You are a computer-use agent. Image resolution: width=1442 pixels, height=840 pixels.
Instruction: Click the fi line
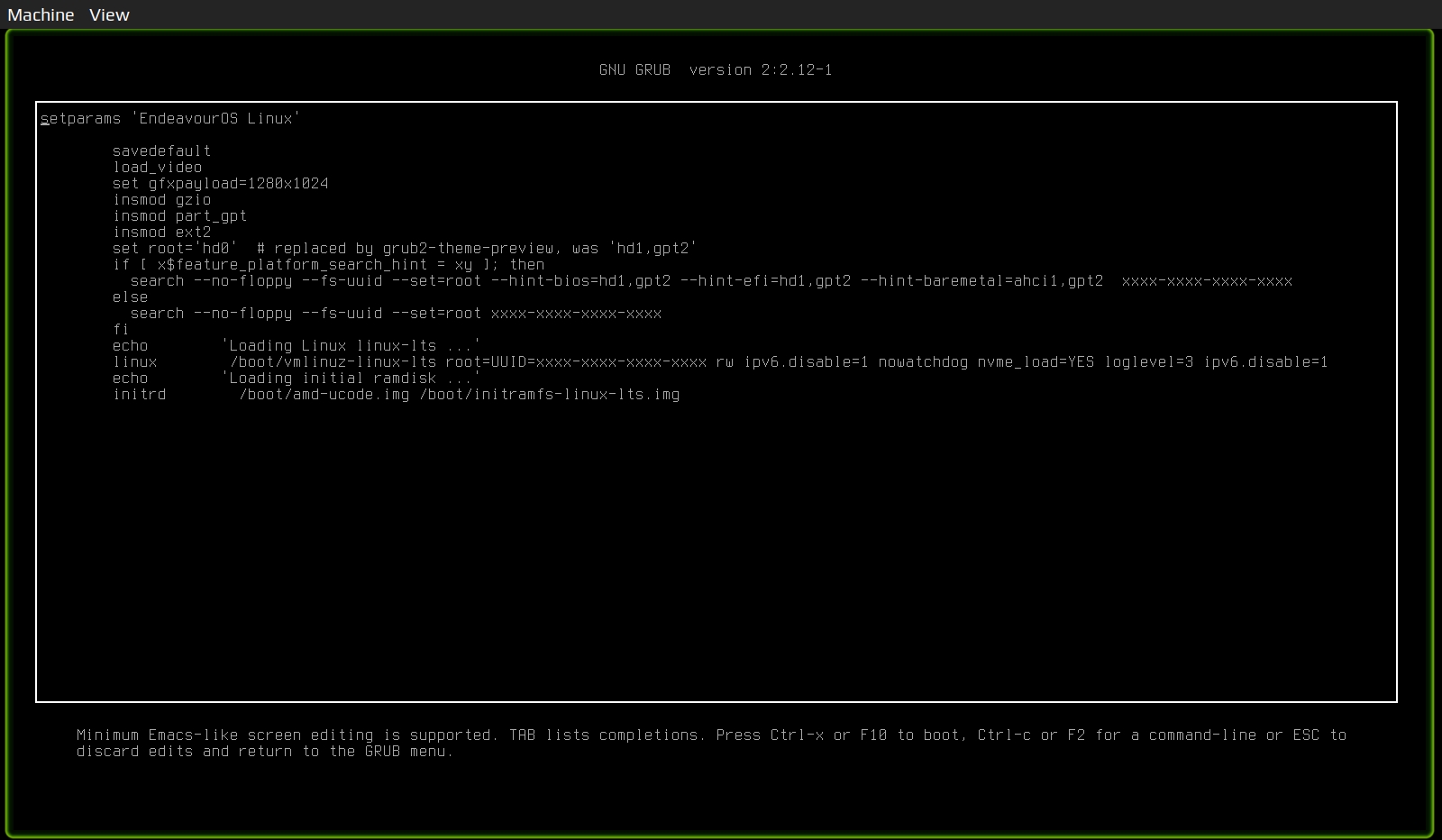tap(121, 329)
